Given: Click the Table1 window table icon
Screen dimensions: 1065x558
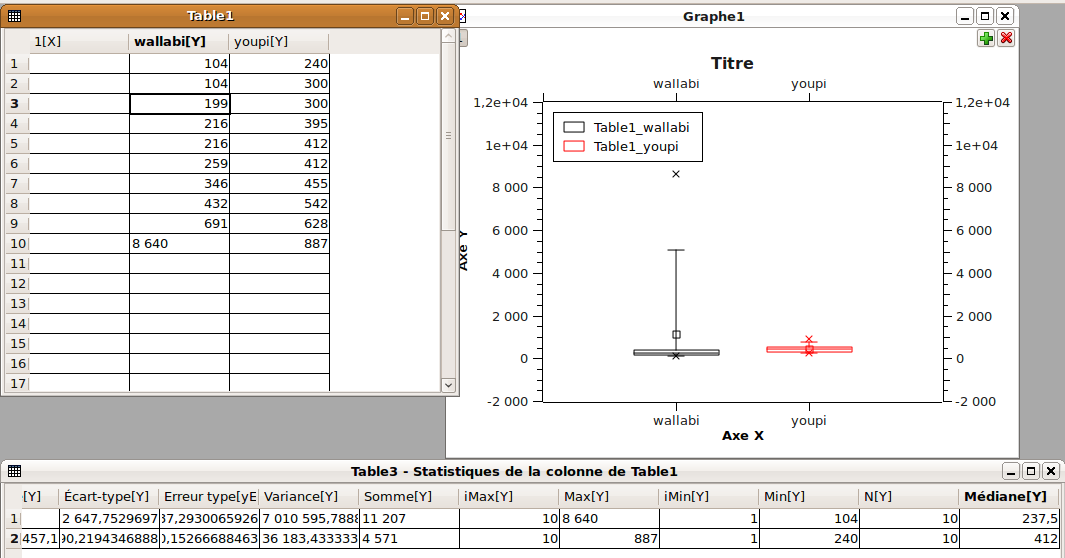Looking at the screenshot, I should tap(14, 16).
